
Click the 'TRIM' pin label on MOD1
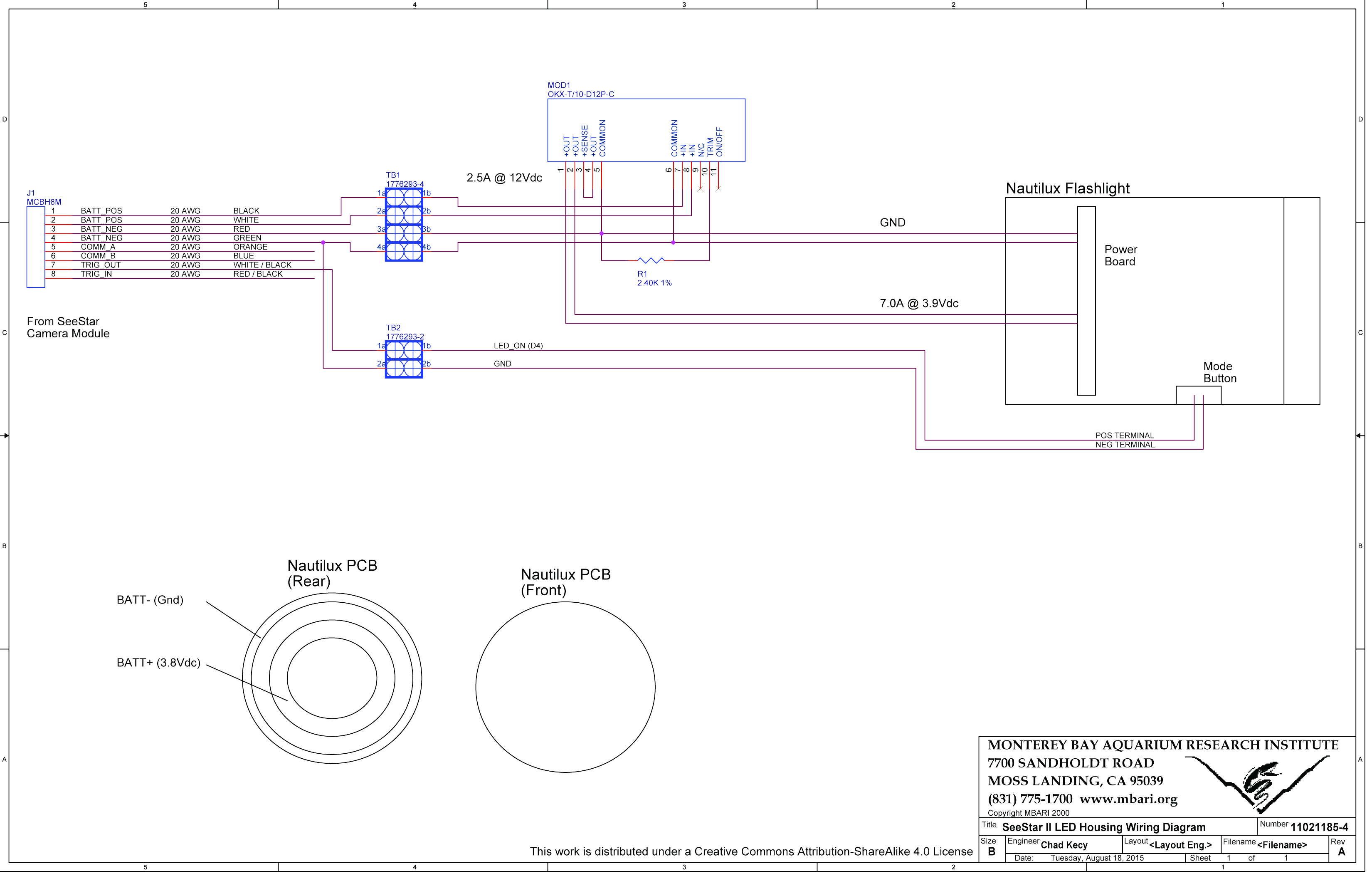[710, 147]
